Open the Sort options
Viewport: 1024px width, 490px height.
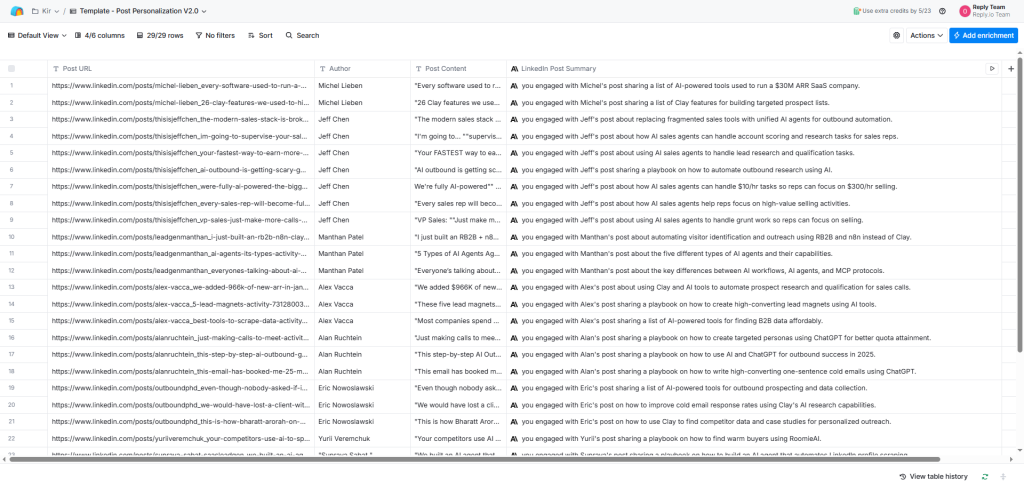click(x=260, y=35)
